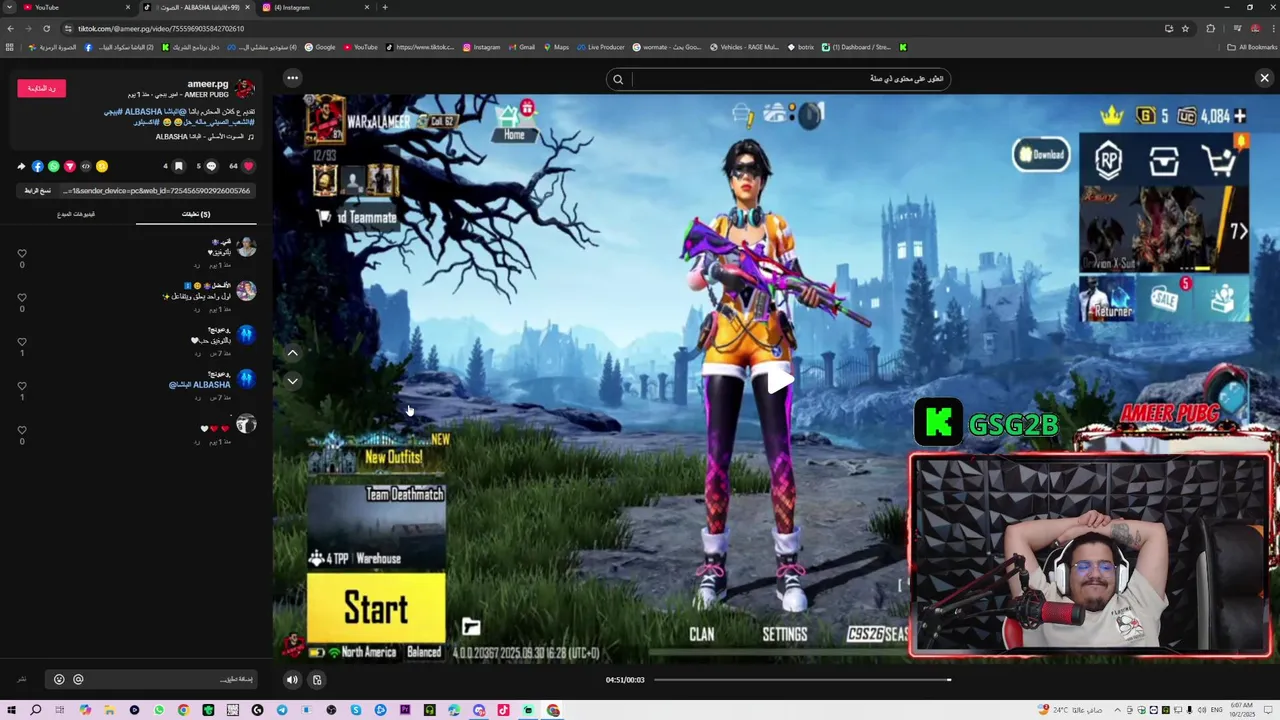Image resolution: width=1280 pixels, height=720 pixels.
Task: Open a new browser tab
Action: 385,7
